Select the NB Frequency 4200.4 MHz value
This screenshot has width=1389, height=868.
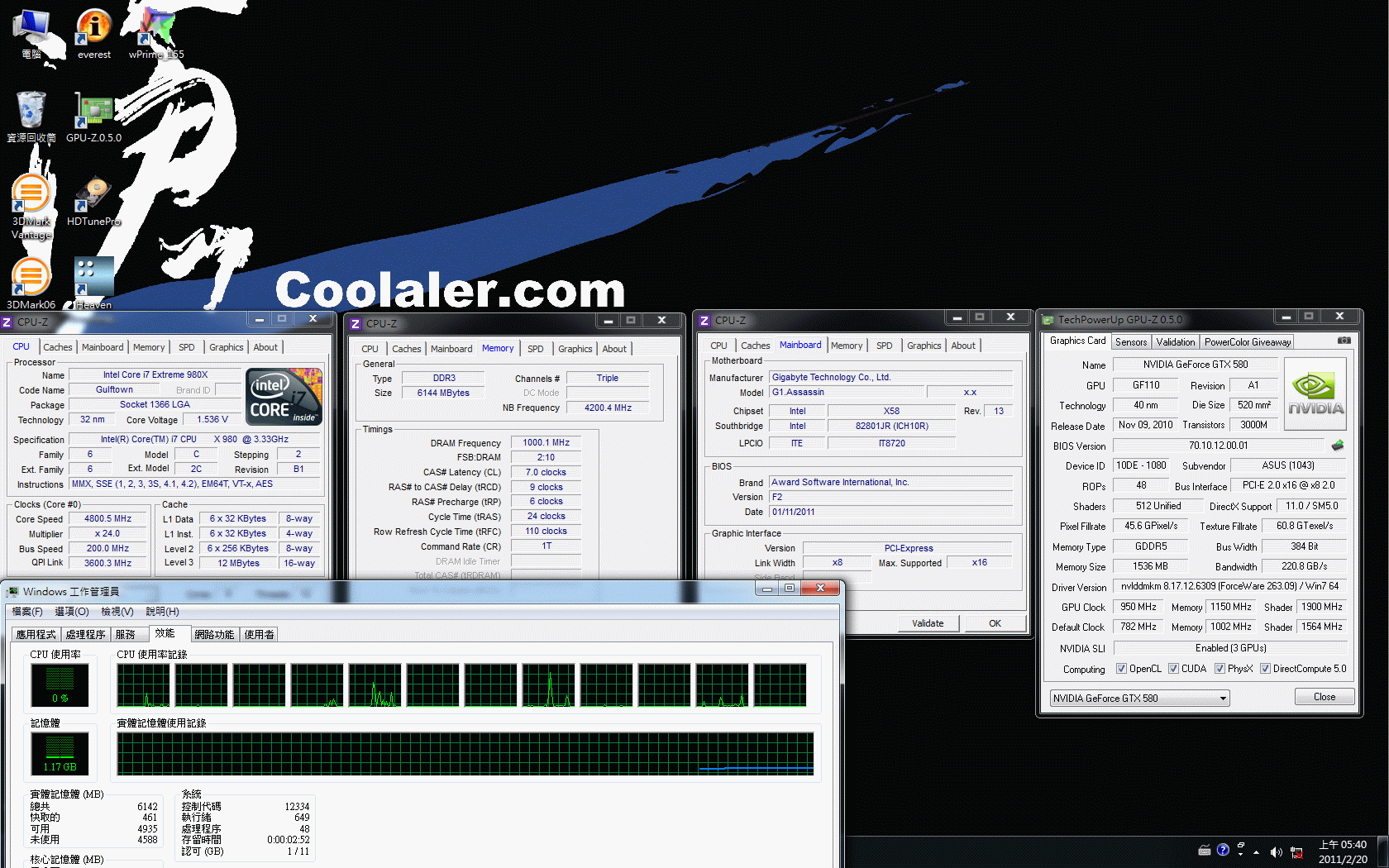pos(608,408)
